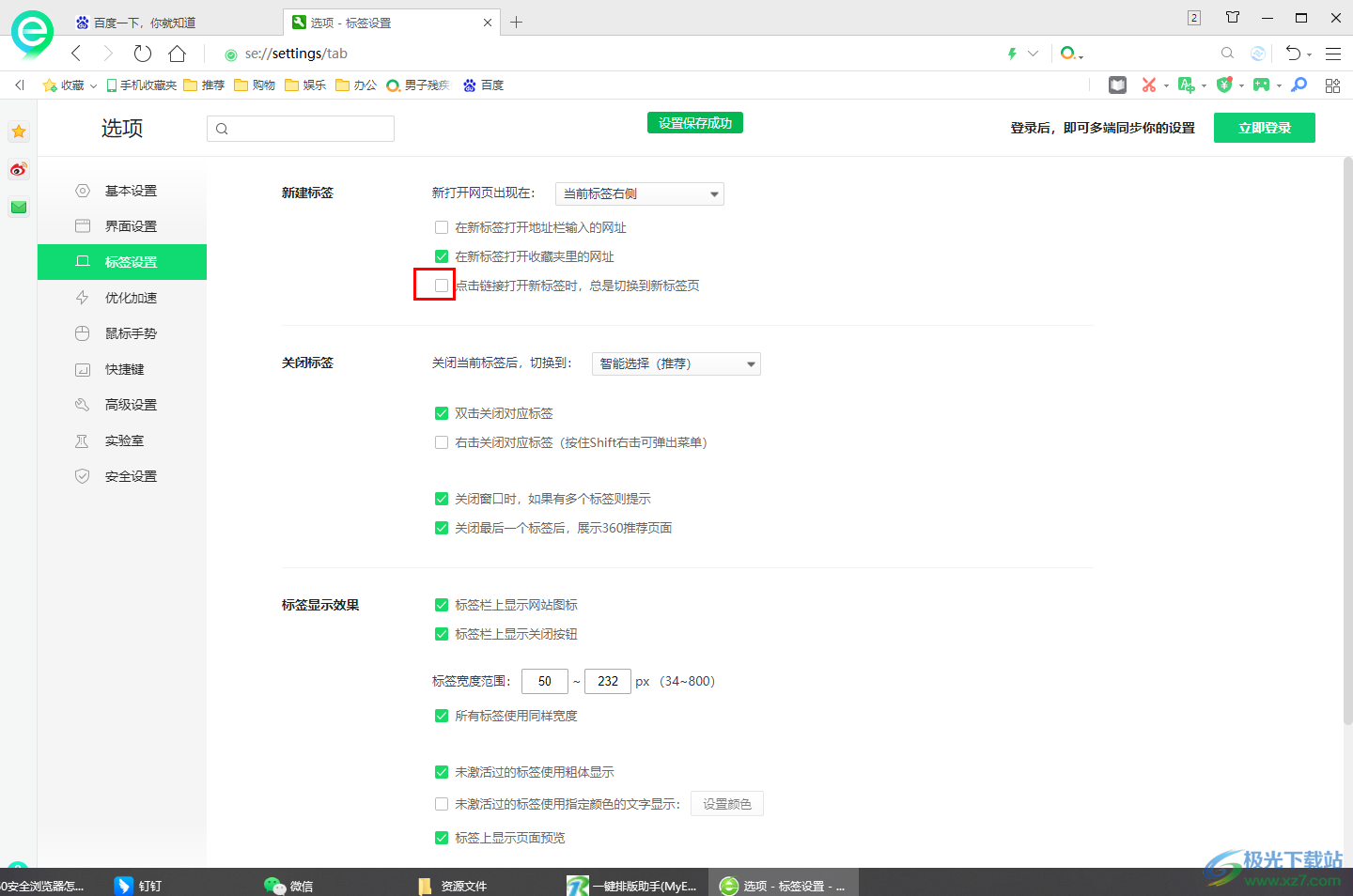The image size is (1353, 896).
Task: Open the 收藏 favorites menu
Action: (x=70, y=85)
